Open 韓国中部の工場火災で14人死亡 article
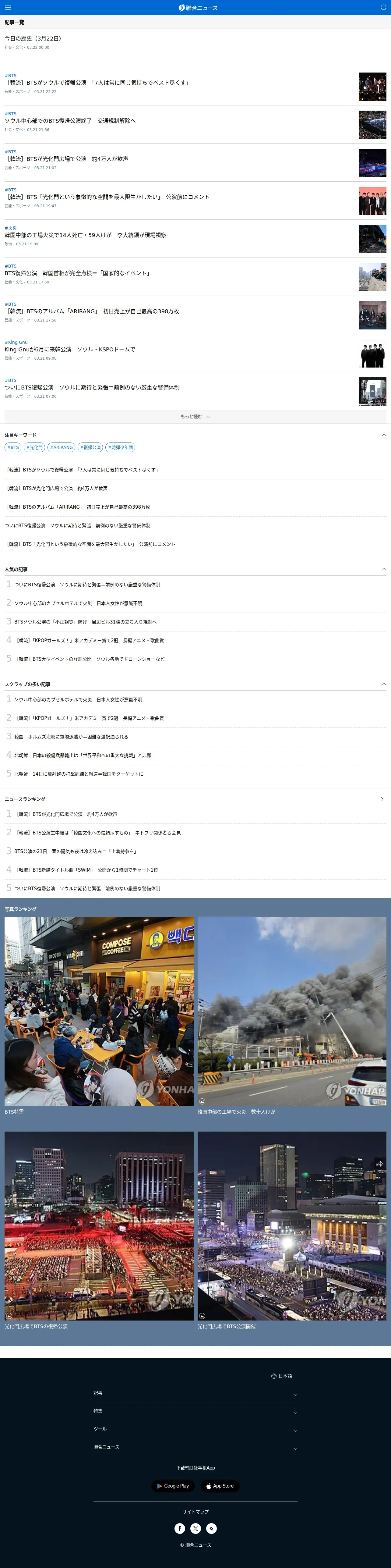The height and width of the screenshot is (1568, 391). coord(85,235)
